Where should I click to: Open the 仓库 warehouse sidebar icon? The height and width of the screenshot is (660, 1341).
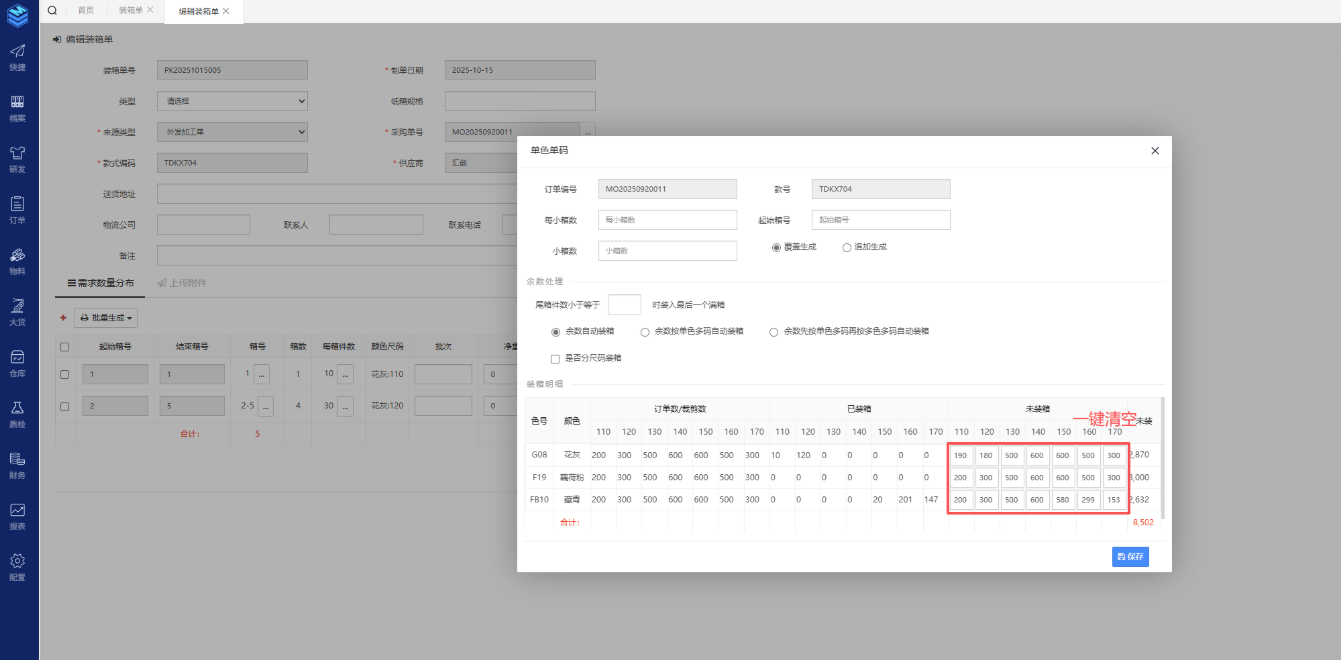[x=18, y=362]
